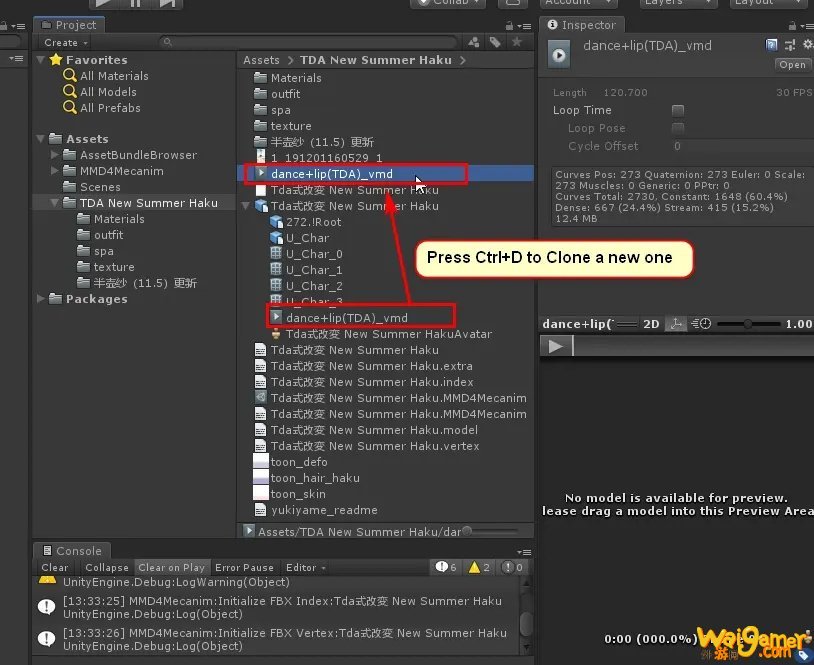
Task: Open the Search by Label filter
Action: tap(495, 42)
